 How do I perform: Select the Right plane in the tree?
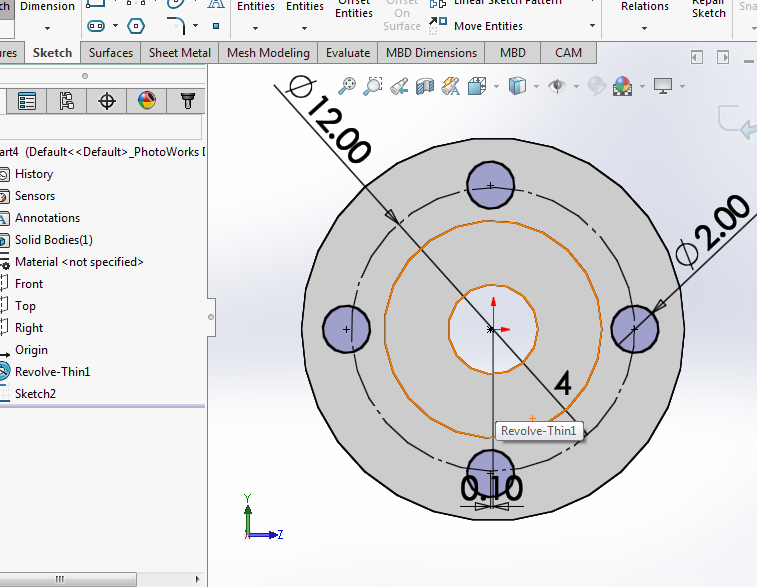29,328
